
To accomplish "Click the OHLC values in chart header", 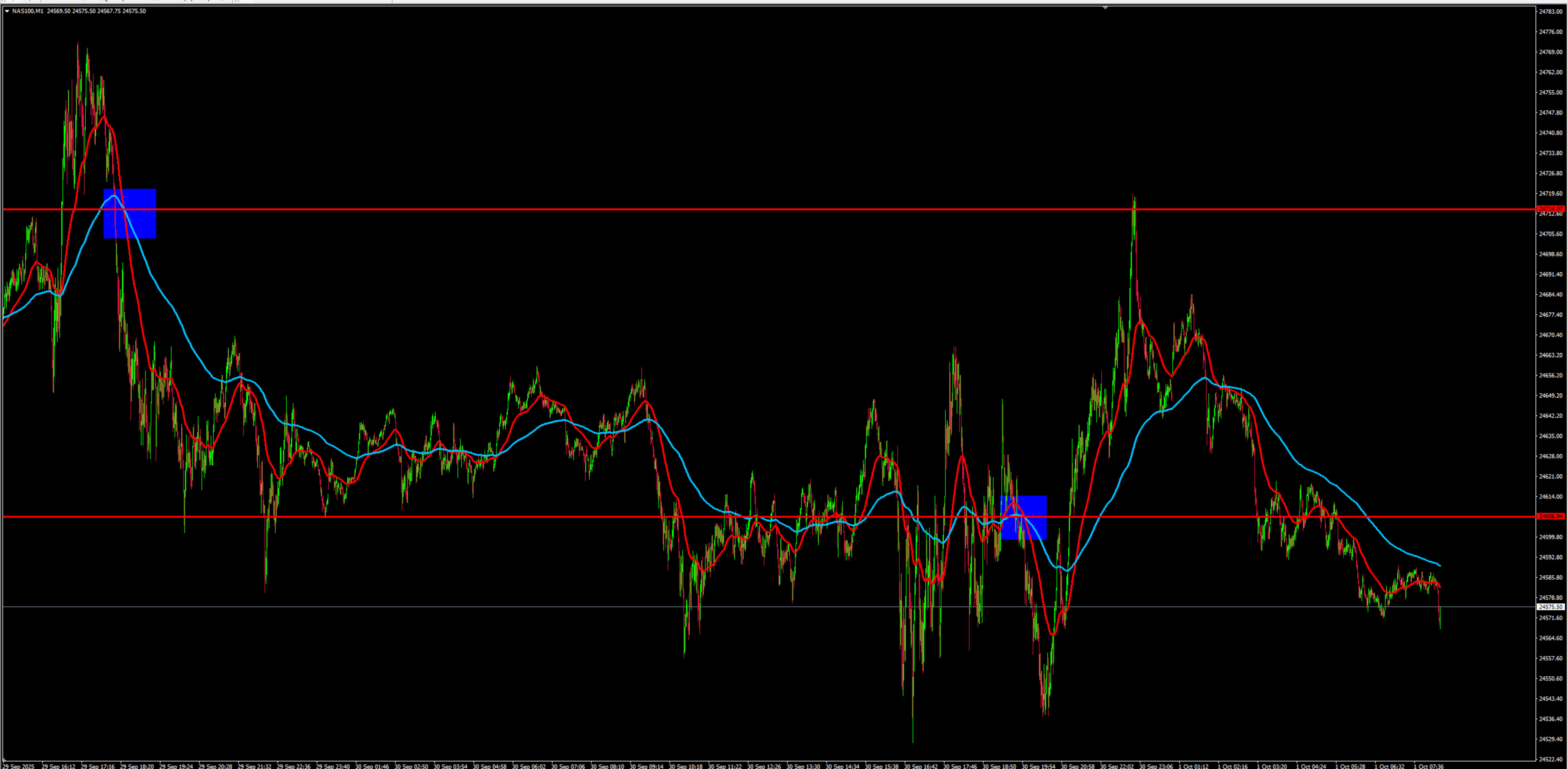I will (x=96, y=11).
